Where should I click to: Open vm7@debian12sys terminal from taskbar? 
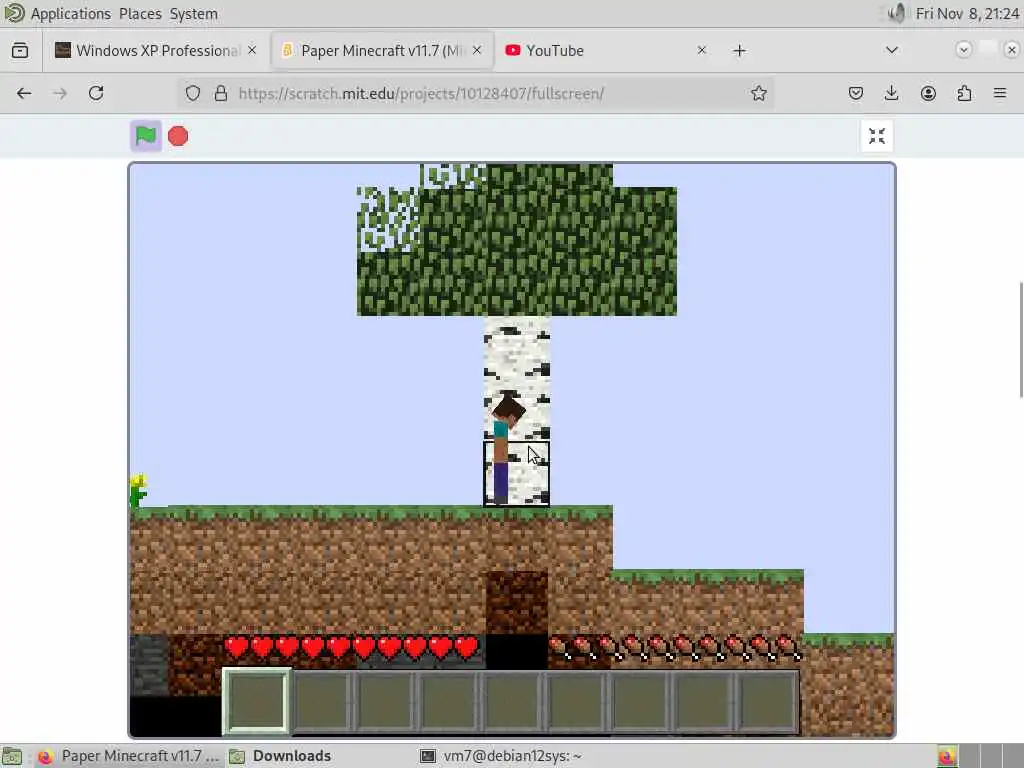pos(501,756)
